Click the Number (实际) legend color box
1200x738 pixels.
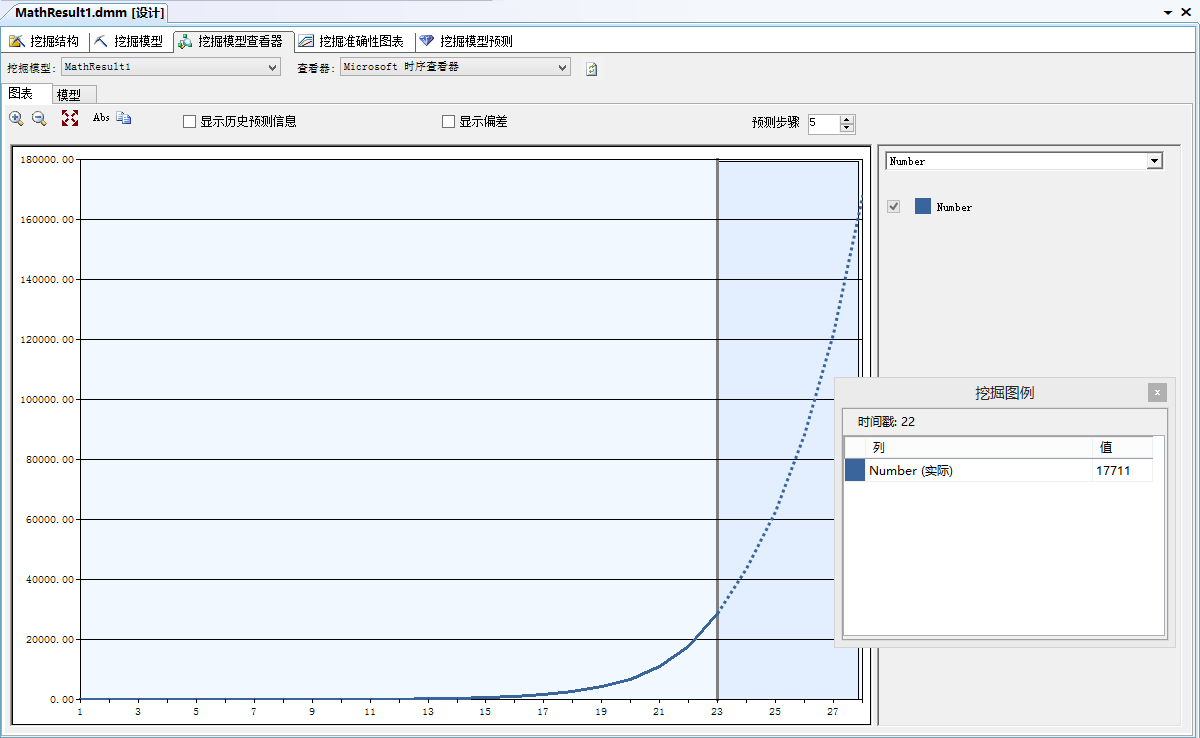[855, 470]
